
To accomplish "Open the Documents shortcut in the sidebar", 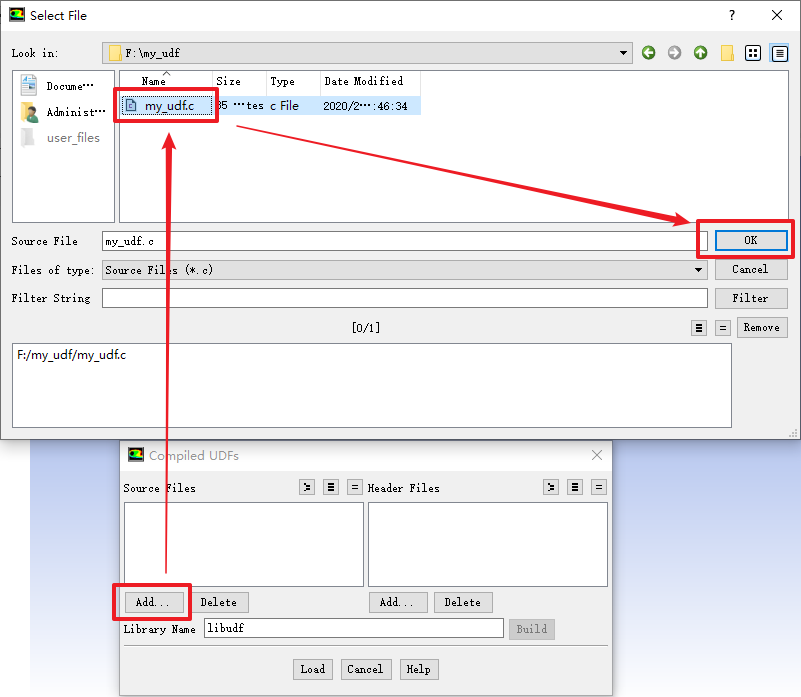I will (x=63, y=86).
